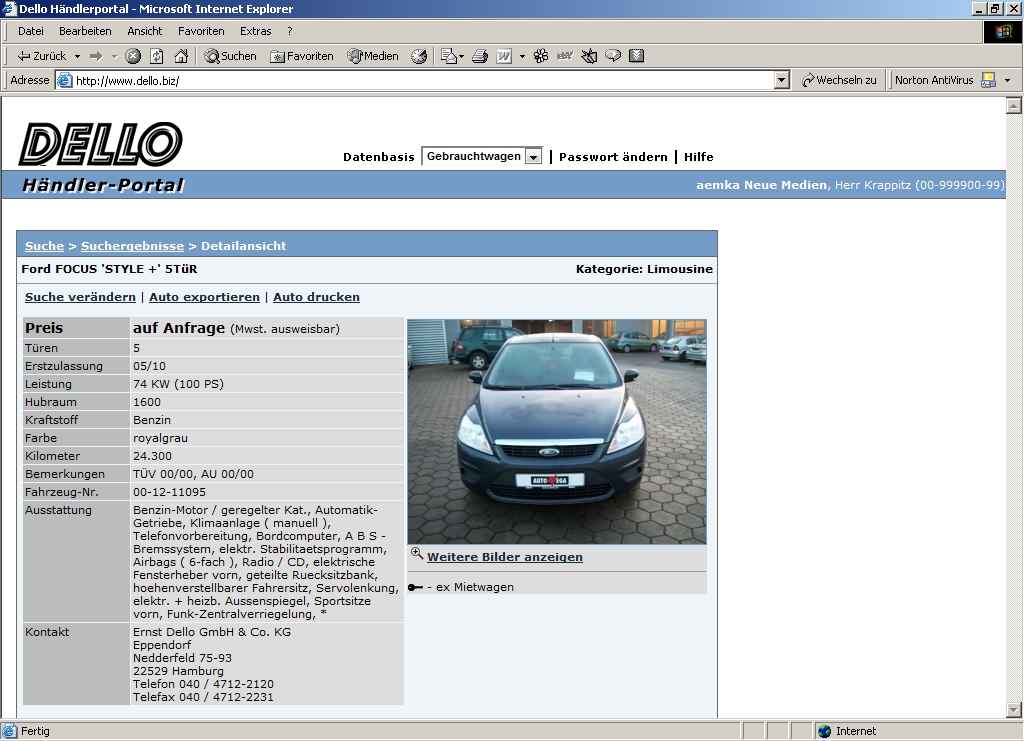1024x741 pixels.
Task: Open the Favoriten menu in menu bar
Action: [201, 31]
